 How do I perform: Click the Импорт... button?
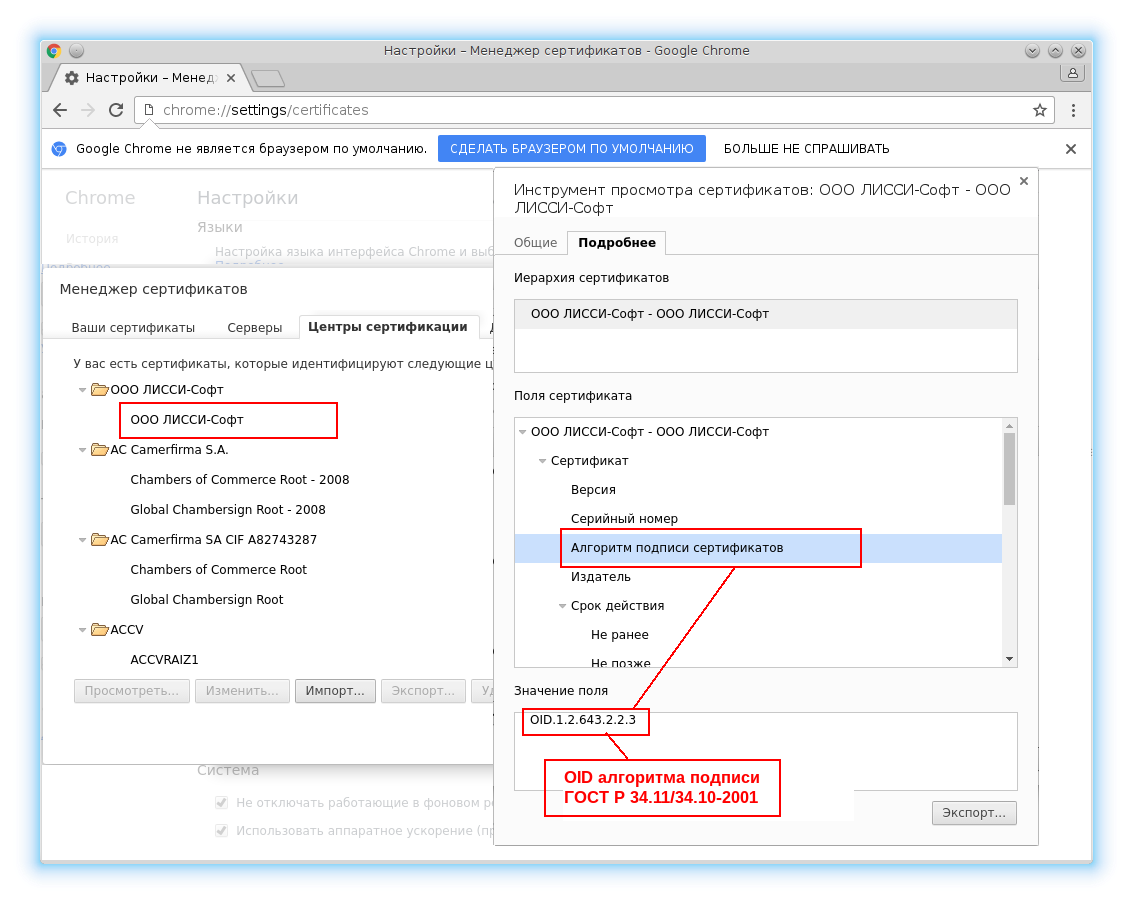[x=335, y=691]
